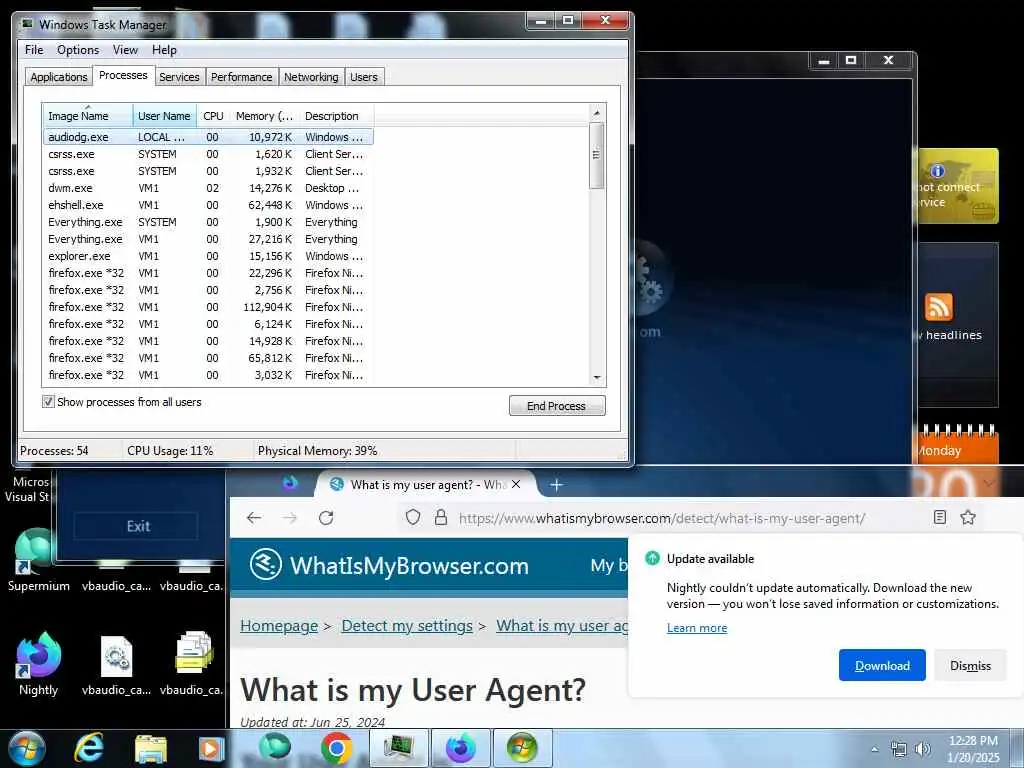Image resolution: width=1024 pixels, height=768 pixels.
Task: Open Start menu orb on taskbar
Action: (25, 748)
